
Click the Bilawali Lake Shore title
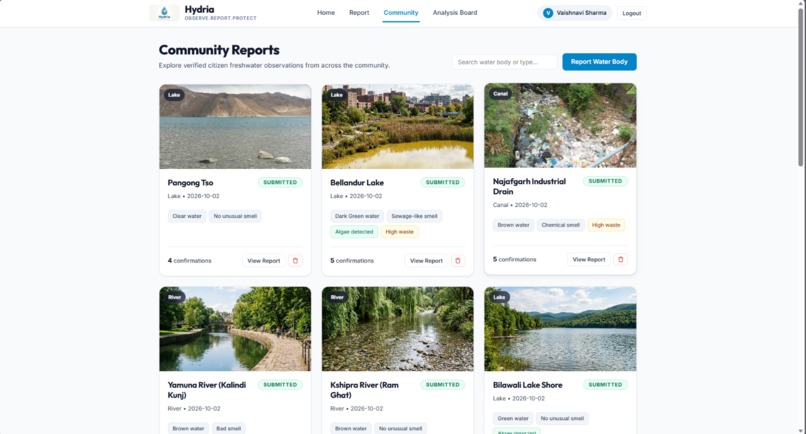click(527, 385)
